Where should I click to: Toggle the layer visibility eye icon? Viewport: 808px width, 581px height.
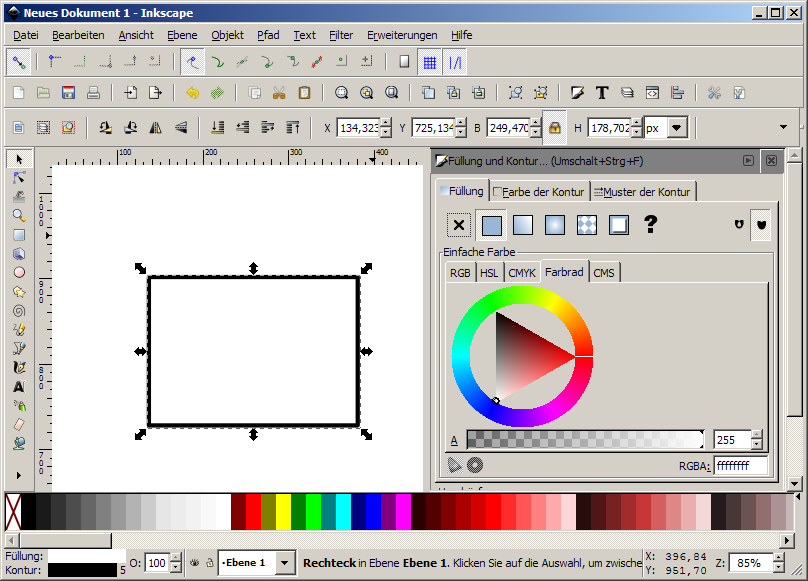tap(194, 563)
